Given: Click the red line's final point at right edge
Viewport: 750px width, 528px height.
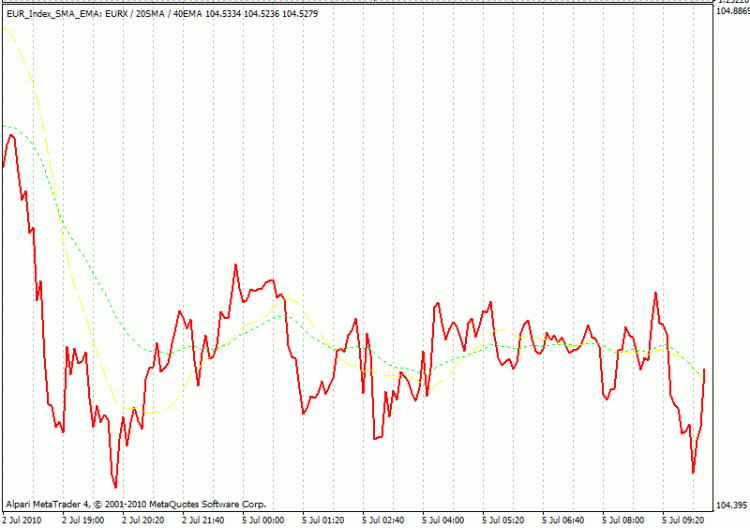Looking at the screenshot, I should click(x=704, y=370).
